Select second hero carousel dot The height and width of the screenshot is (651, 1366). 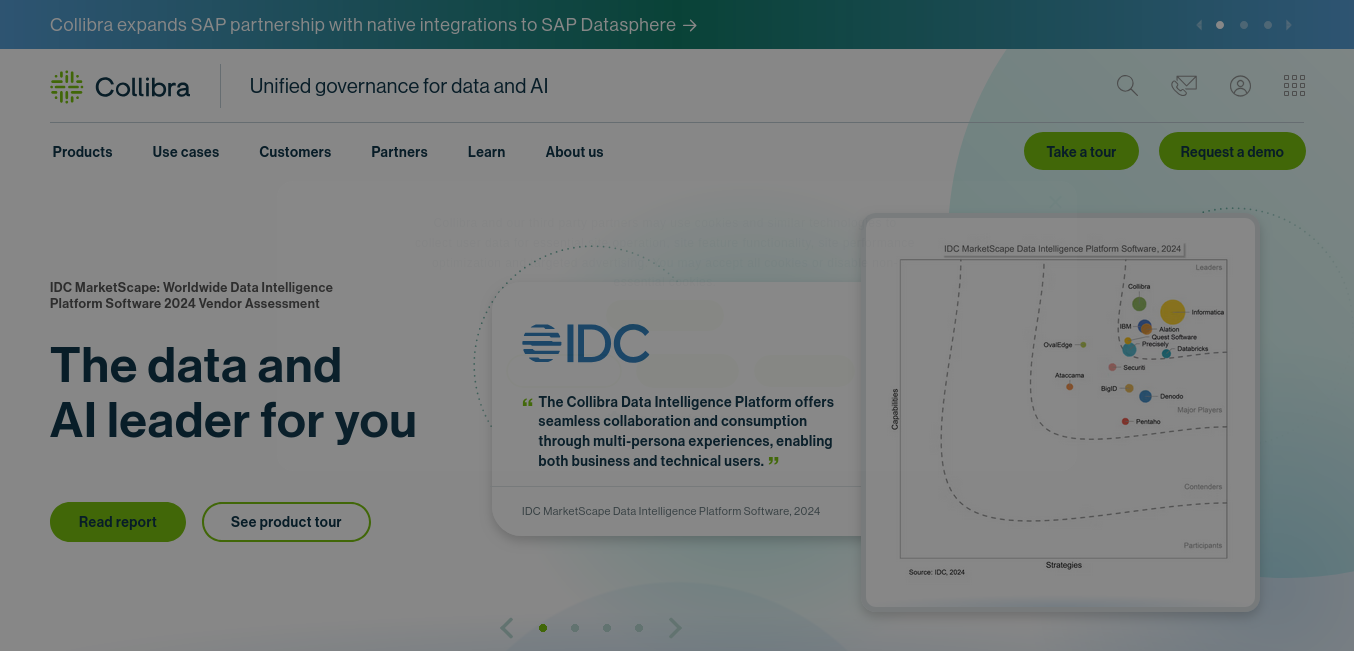click(x=575, y=628)
